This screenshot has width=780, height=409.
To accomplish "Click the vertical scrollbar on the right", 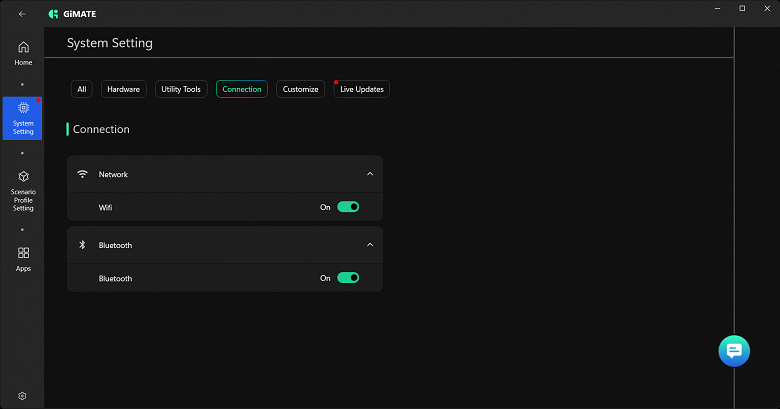I will click(735, 200).
